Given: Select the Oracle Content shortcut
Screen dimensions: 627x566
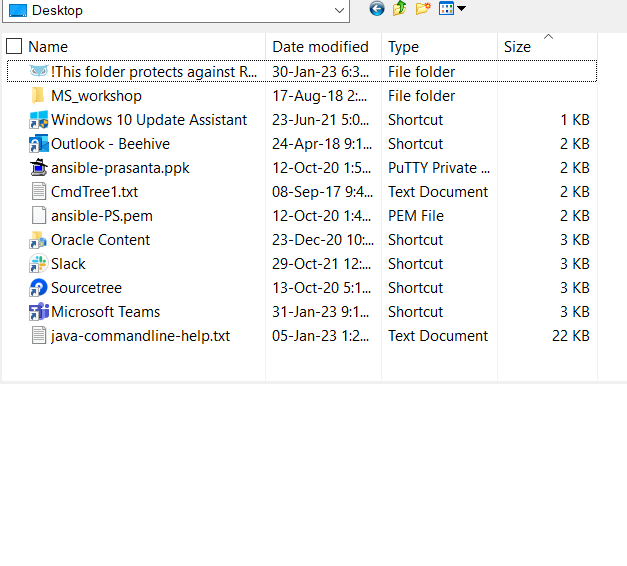Looking at the screenshot, I should click(x=100, y=240).
